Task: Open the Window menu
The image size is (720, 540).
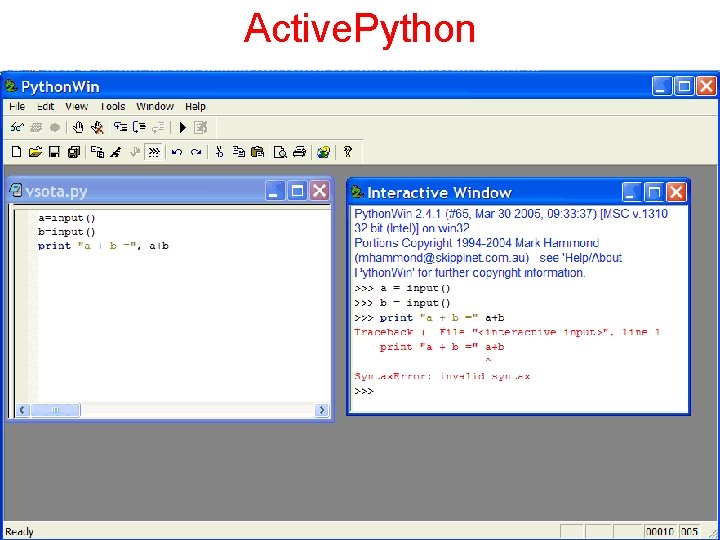Action: coord(155,107)
